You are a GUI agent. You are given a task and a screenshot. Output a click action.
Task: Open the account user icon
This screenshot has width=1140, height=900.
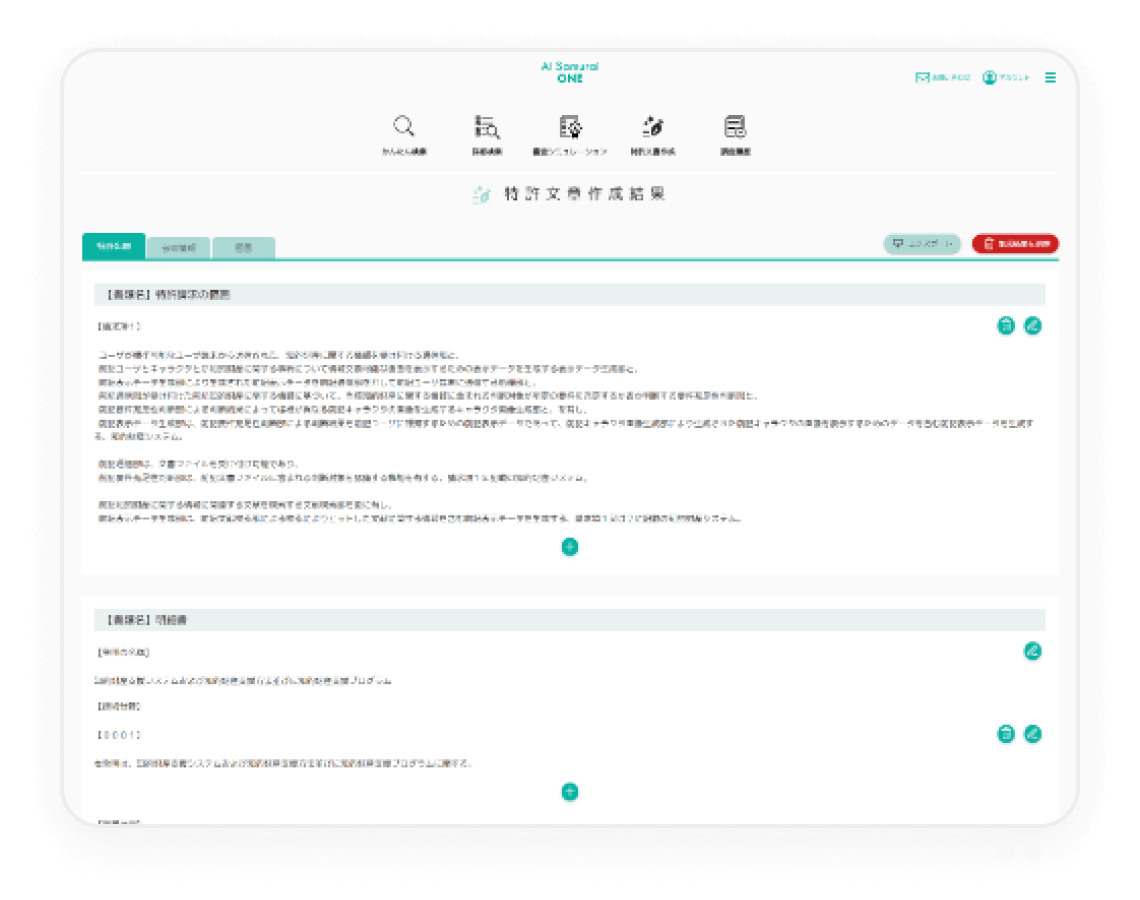tap(989, 77)
